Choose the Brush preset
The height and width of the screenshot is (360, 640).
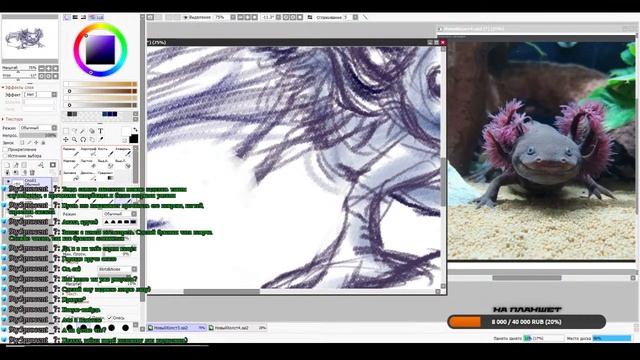tap(106, 152)
